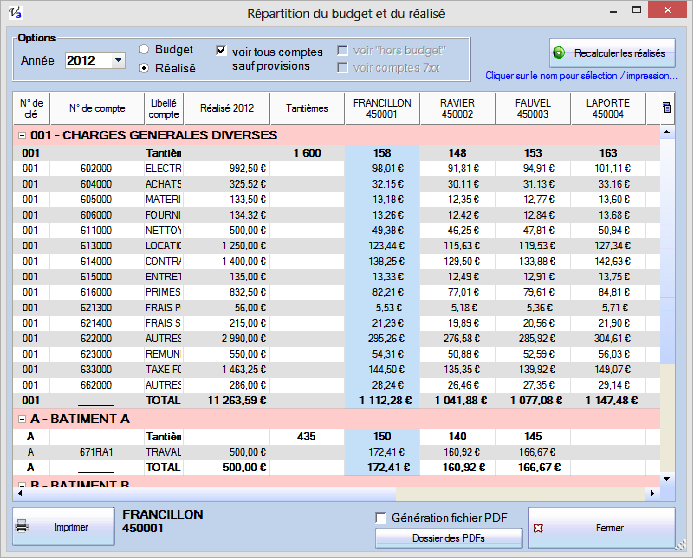
Task: Click Recalculer les réalisés button
Action: (612, 53)
